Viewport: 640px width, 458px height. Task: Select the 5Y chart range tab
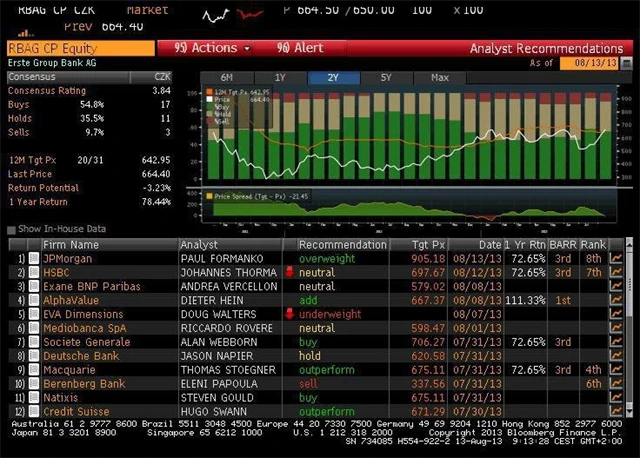tap(385, 78)
